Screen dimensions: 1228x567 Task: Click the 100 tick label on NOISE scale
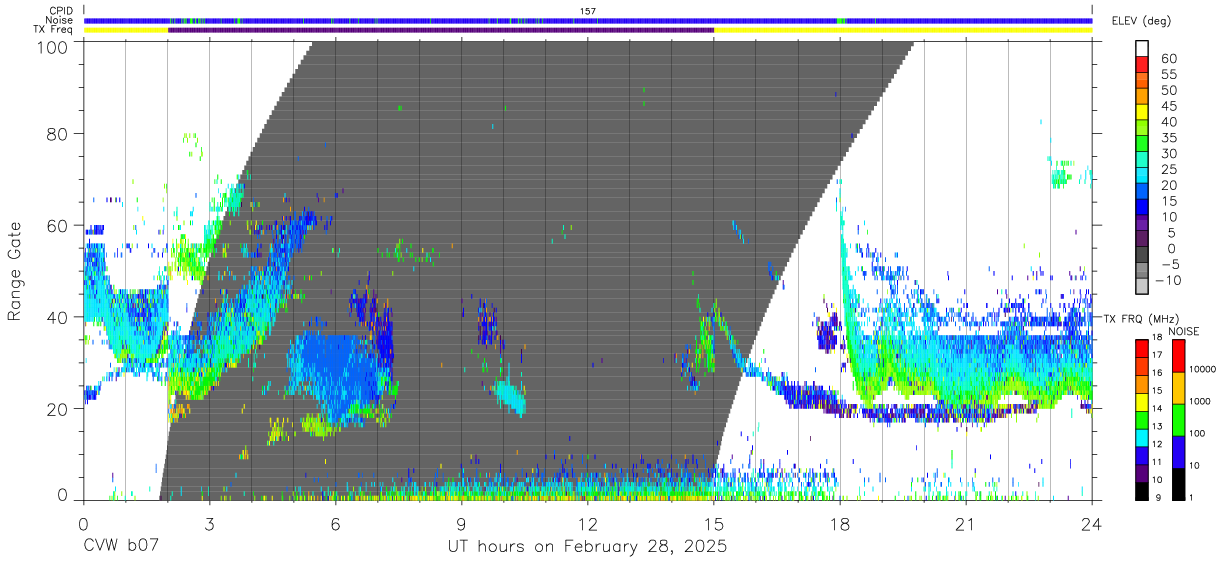tap(1198, 433)
